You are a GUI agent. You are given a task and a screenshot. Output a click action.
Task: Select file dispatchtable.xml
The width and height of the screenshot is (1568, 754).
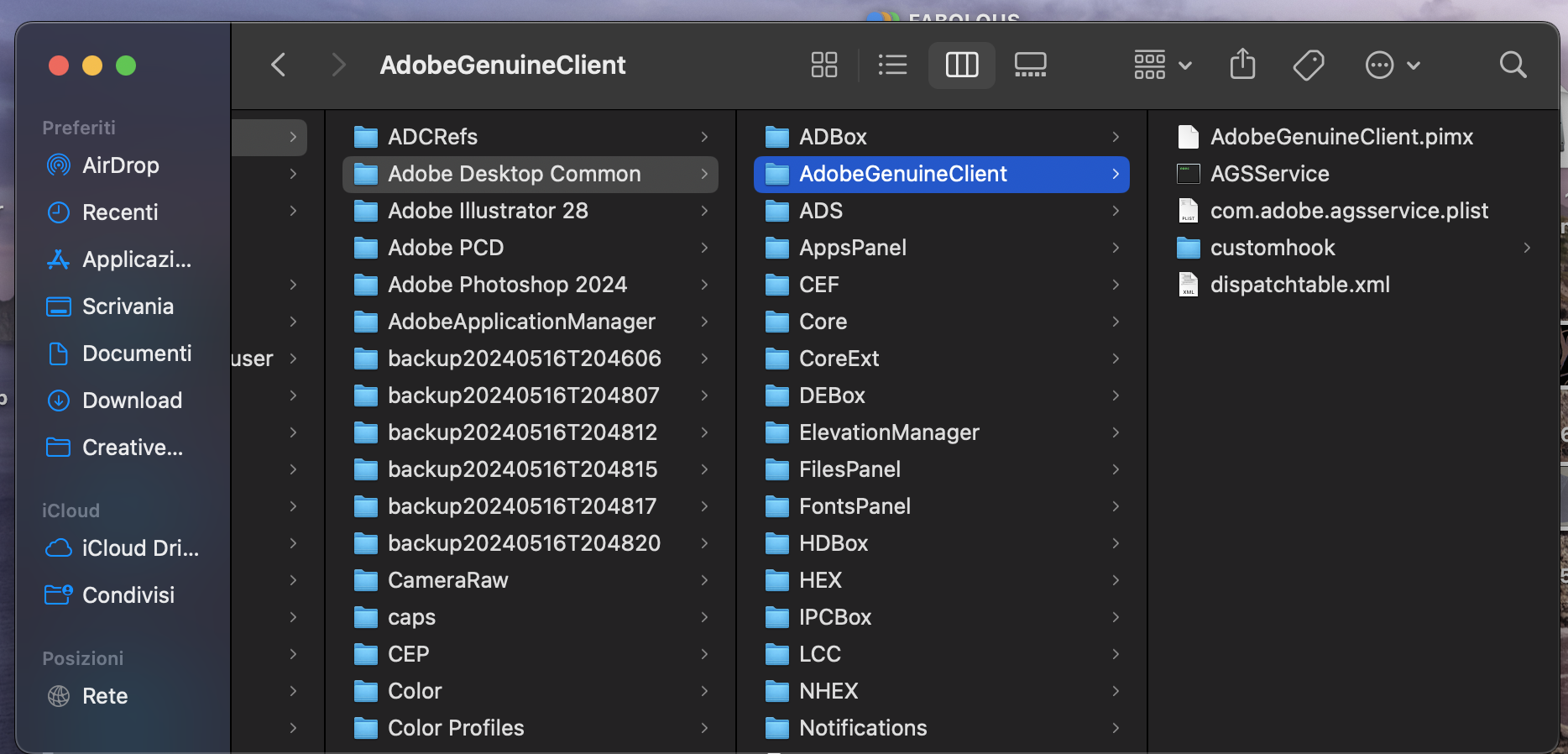coord(1353,285)
